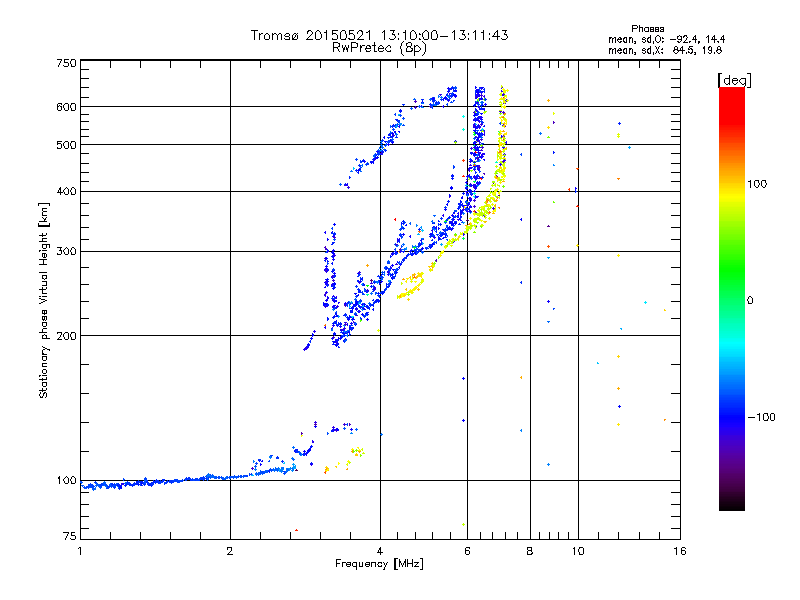
Task: Click the plot title 'Tromsø 20150521 13:10:00-13:11:43'
Action: [x=379, y=35]
